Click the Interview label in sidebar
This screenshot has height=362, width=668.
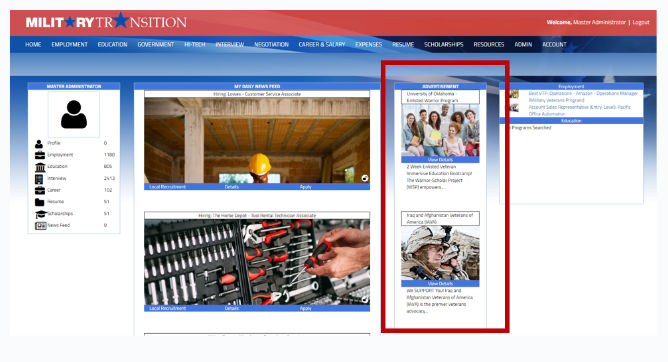pyautogui.click(x=57, y=178)
